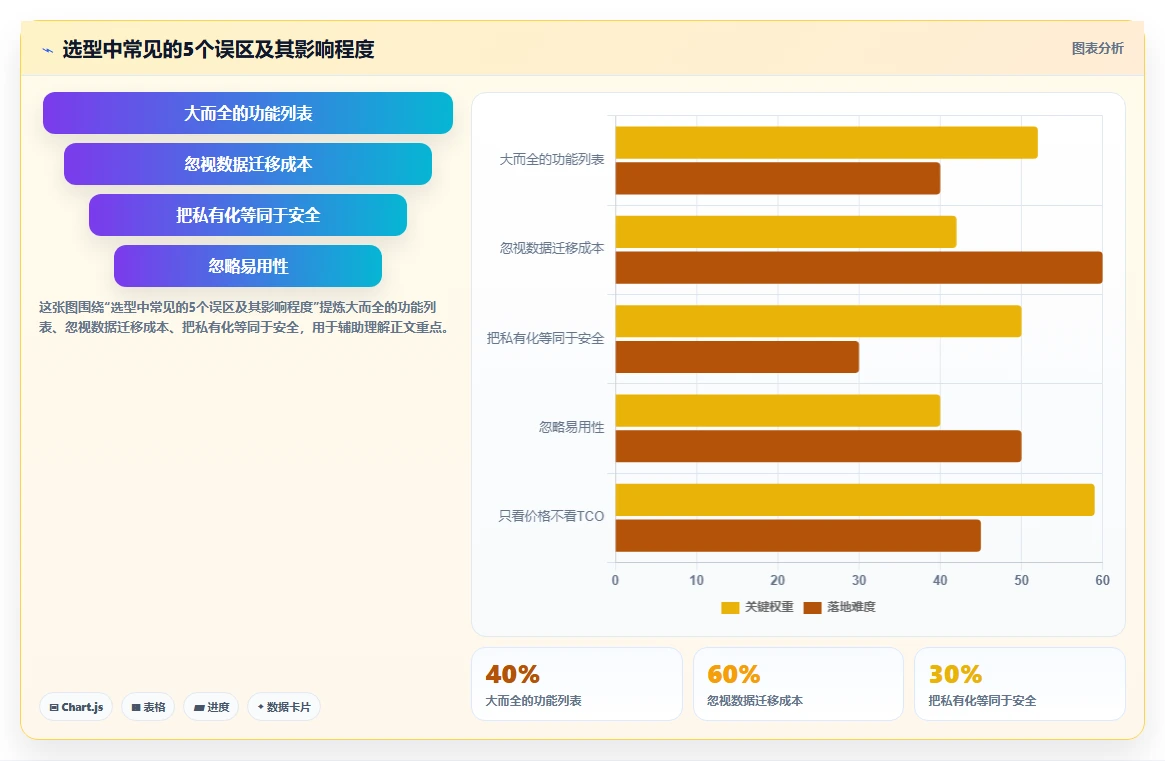Click the 忽略易用性 chart axis label
The image size is (1165, 761).
[x=571, y=427]
